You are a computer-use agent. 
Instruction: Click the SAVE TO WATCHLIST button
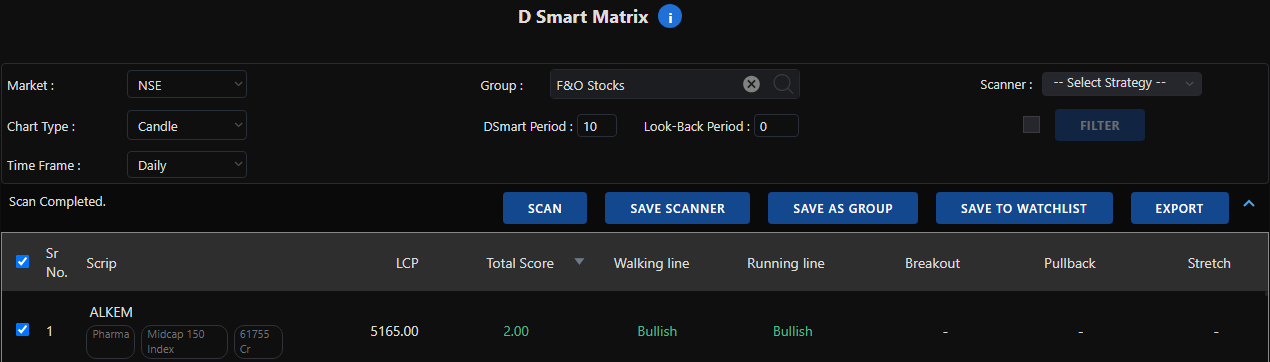click(1023, 208)
